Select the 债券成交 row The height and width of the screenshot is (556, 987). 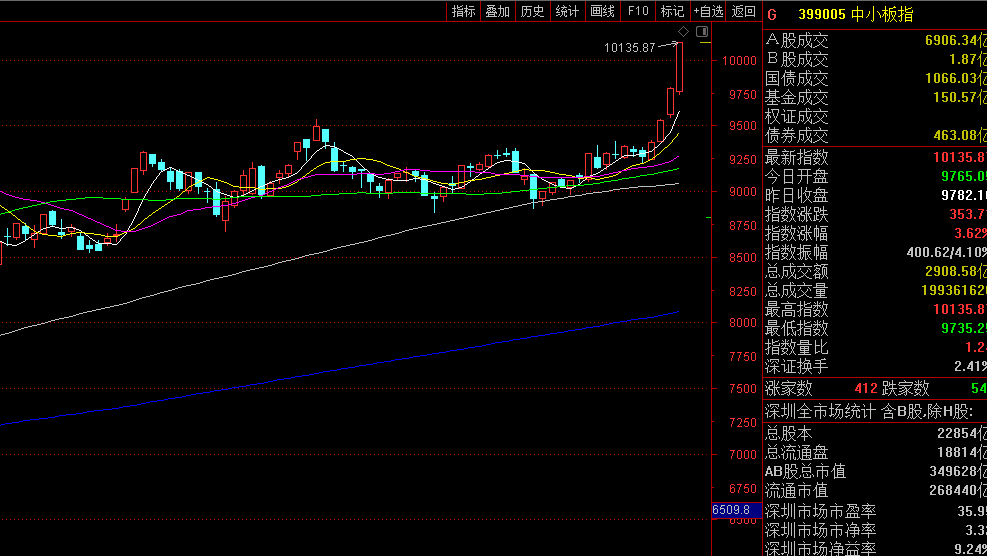[875, 135]
